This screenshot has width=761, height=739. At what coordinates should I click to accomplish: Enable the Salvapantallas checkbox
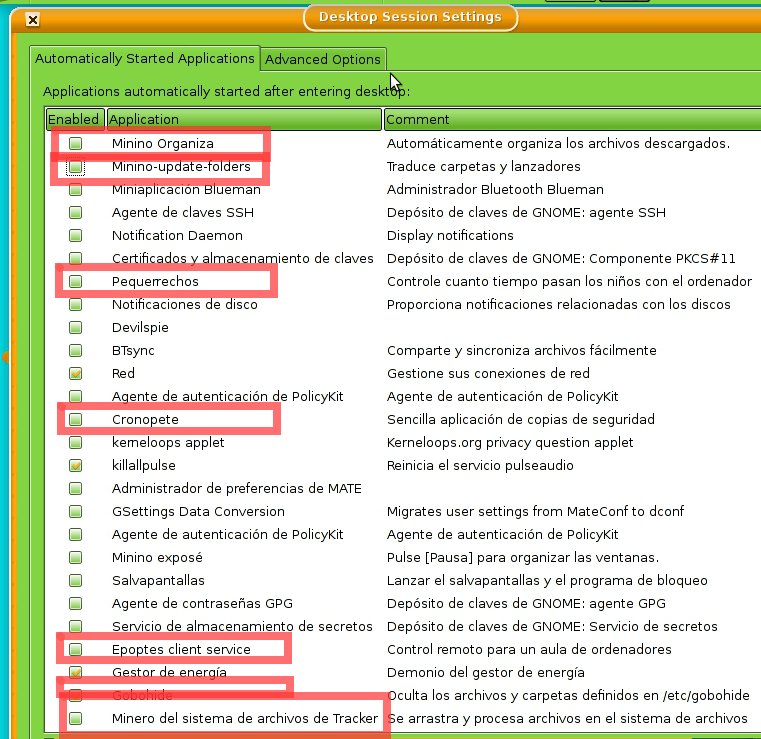coord(75,580)
